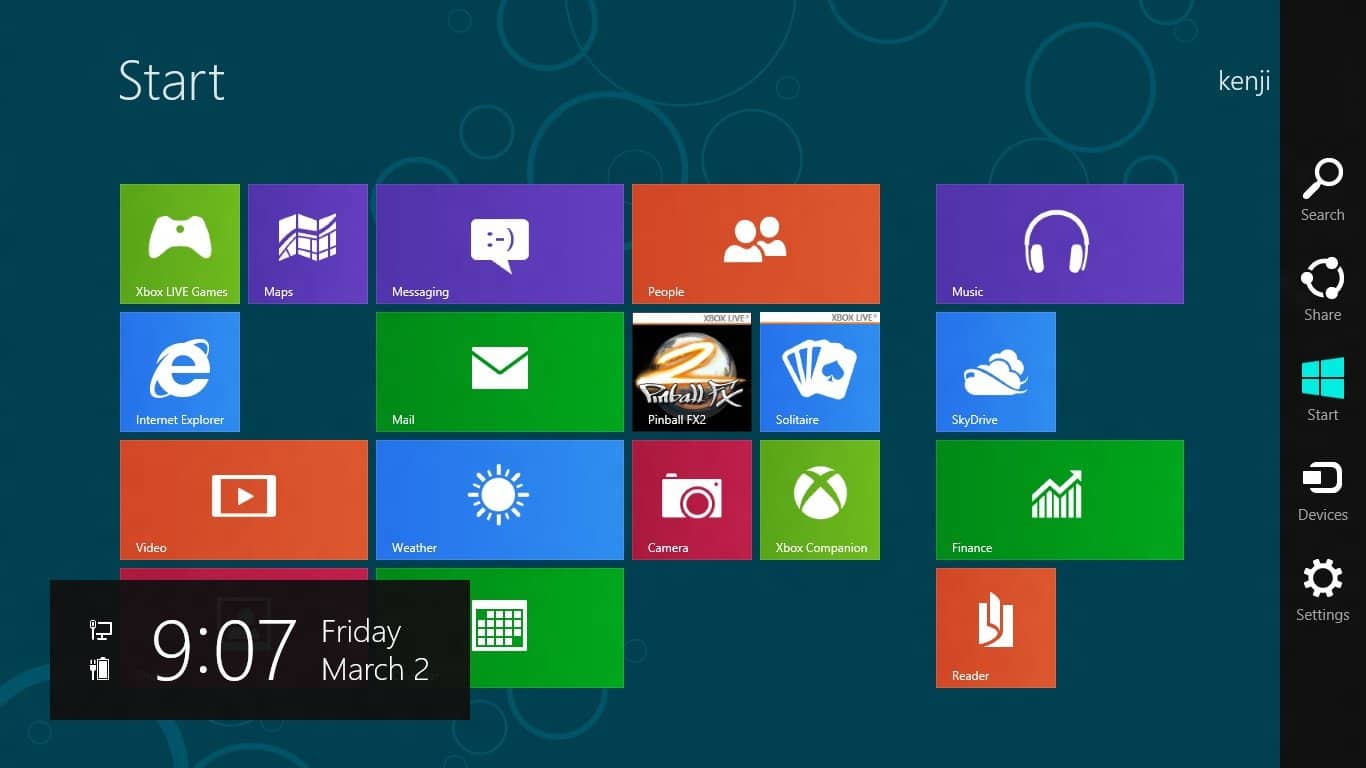
Task: Open the People tile
Action: point(756,244)
